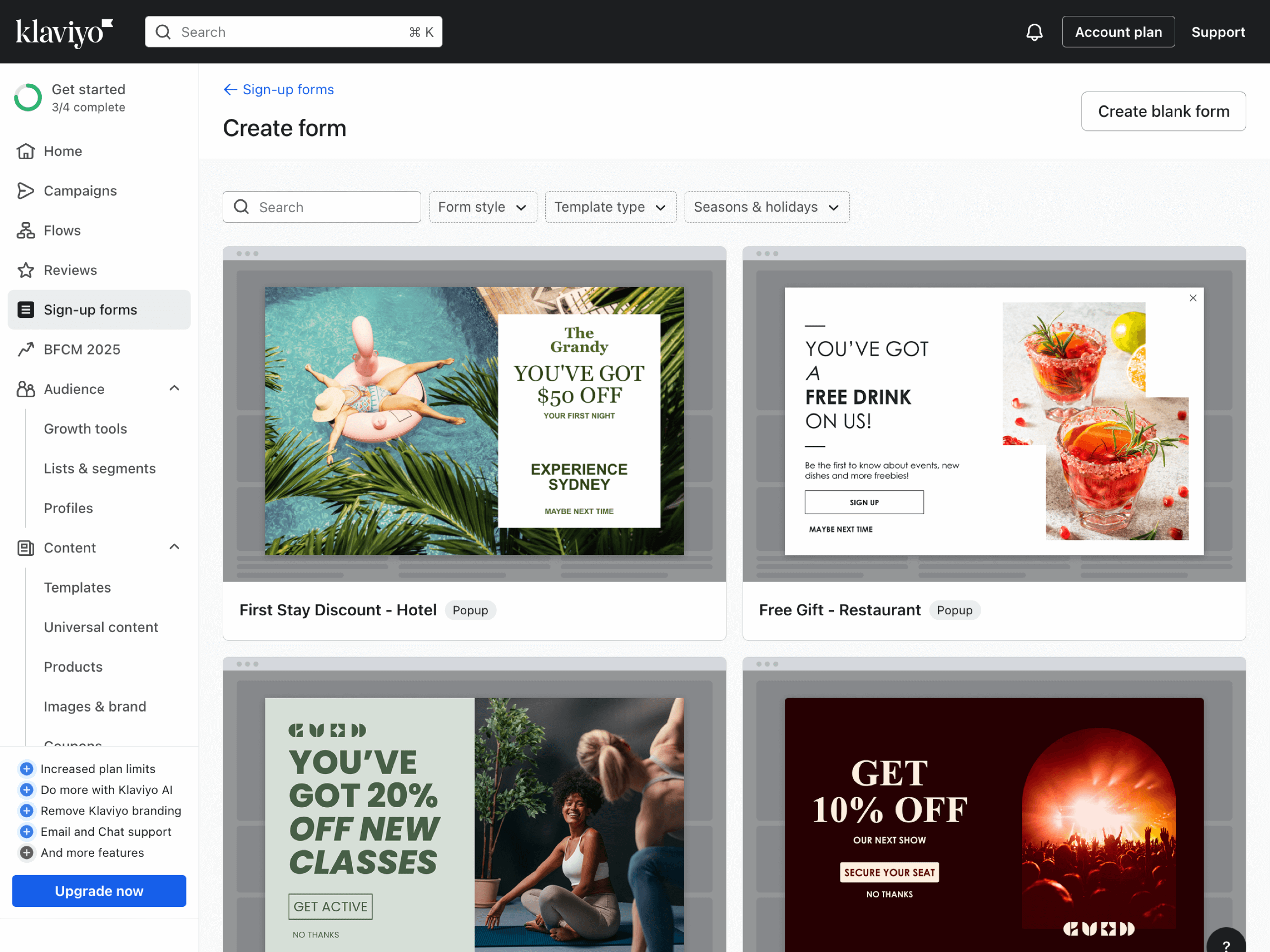
Task: Open Get started progress ring
Action: click(28, 98)
